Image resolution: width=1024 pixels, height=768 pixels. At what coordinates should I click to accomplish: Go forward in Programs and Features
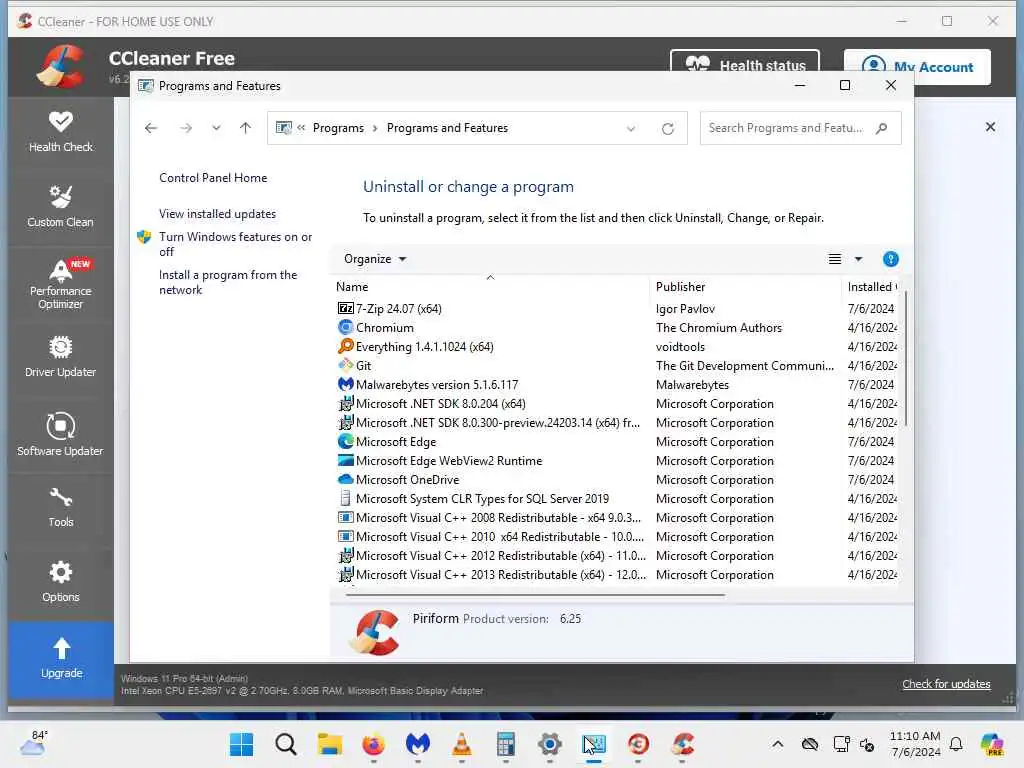[186, 128]
